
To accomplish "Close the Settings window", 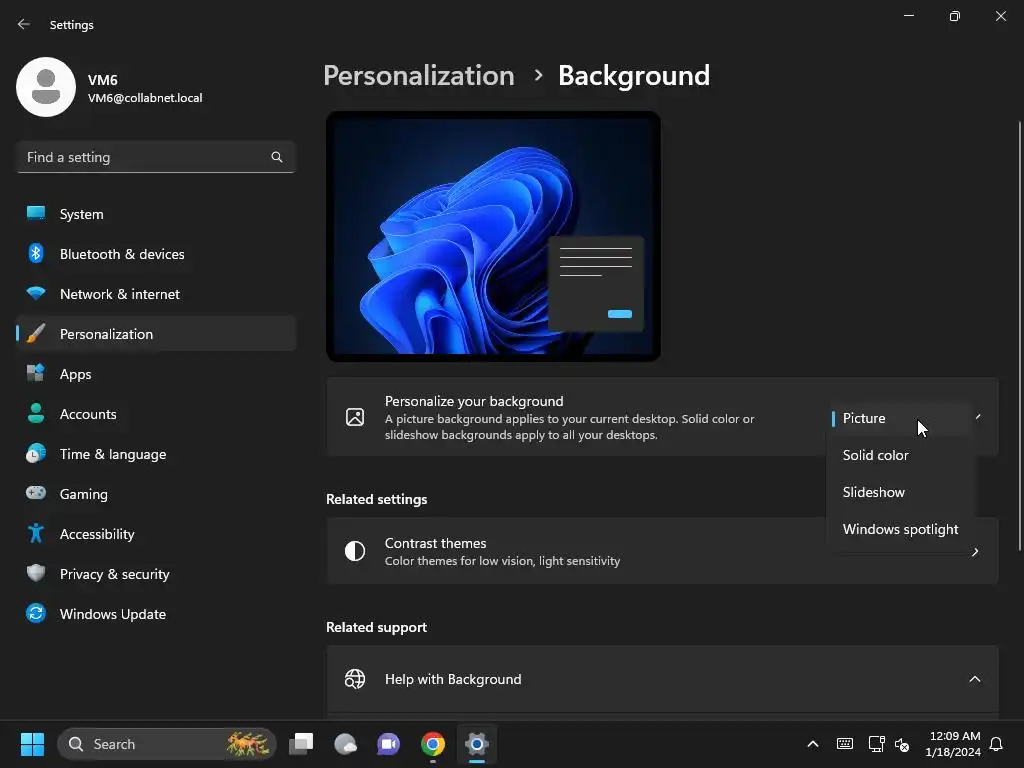I will point(1000,16).
